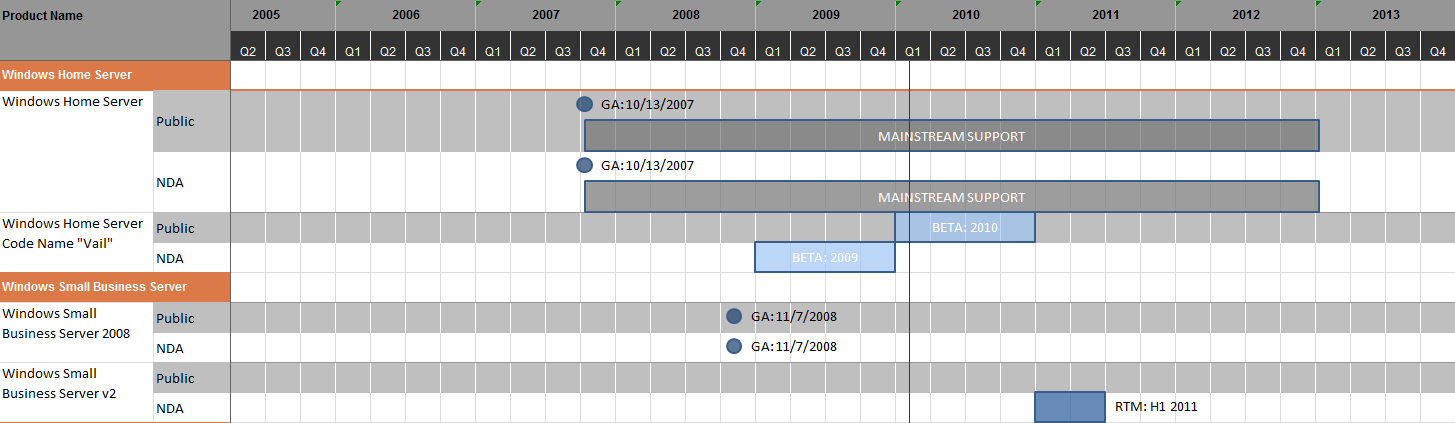Click the MAINSTREAM SUPPORT bar in the NDA row
Viewport: 1455px width, 423px height.
click(x=952, y=196)
